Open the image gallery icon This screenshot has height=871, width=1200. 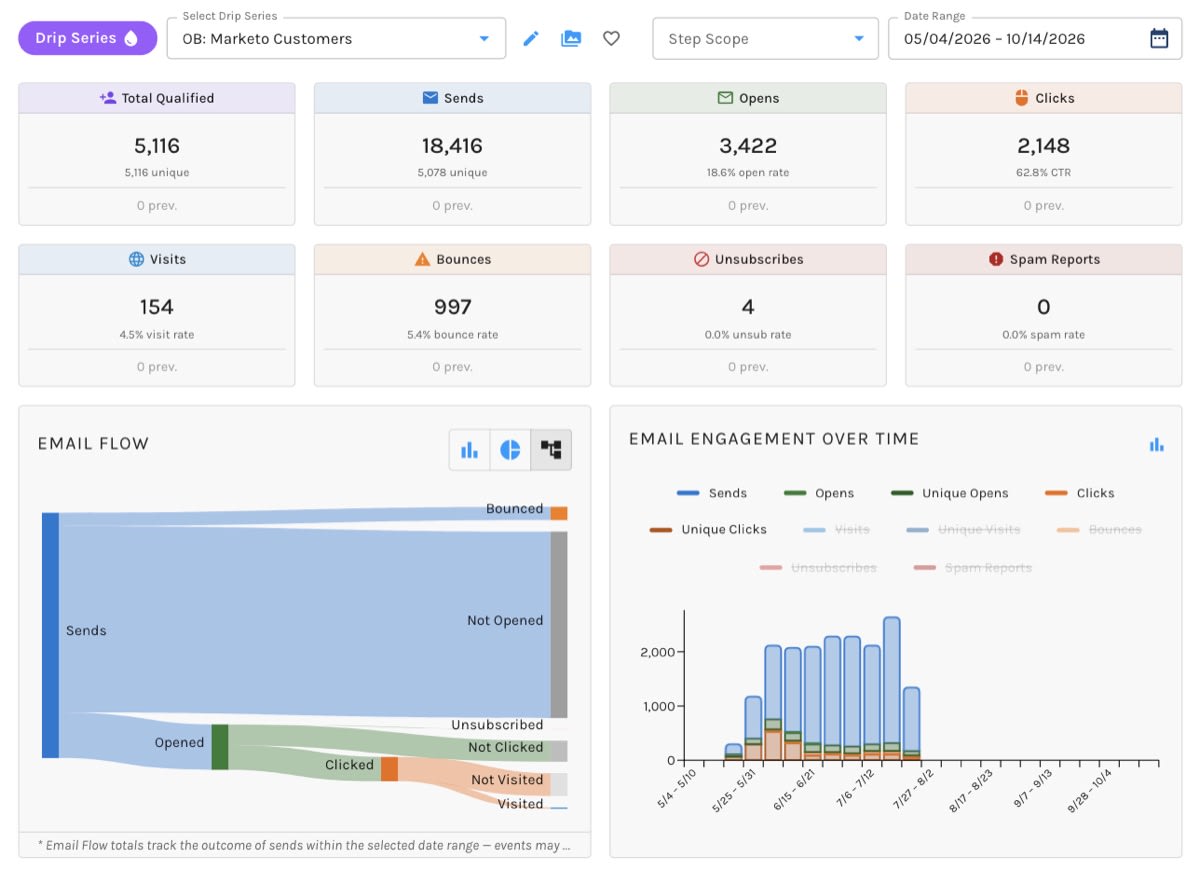click(x=571, y=38)
